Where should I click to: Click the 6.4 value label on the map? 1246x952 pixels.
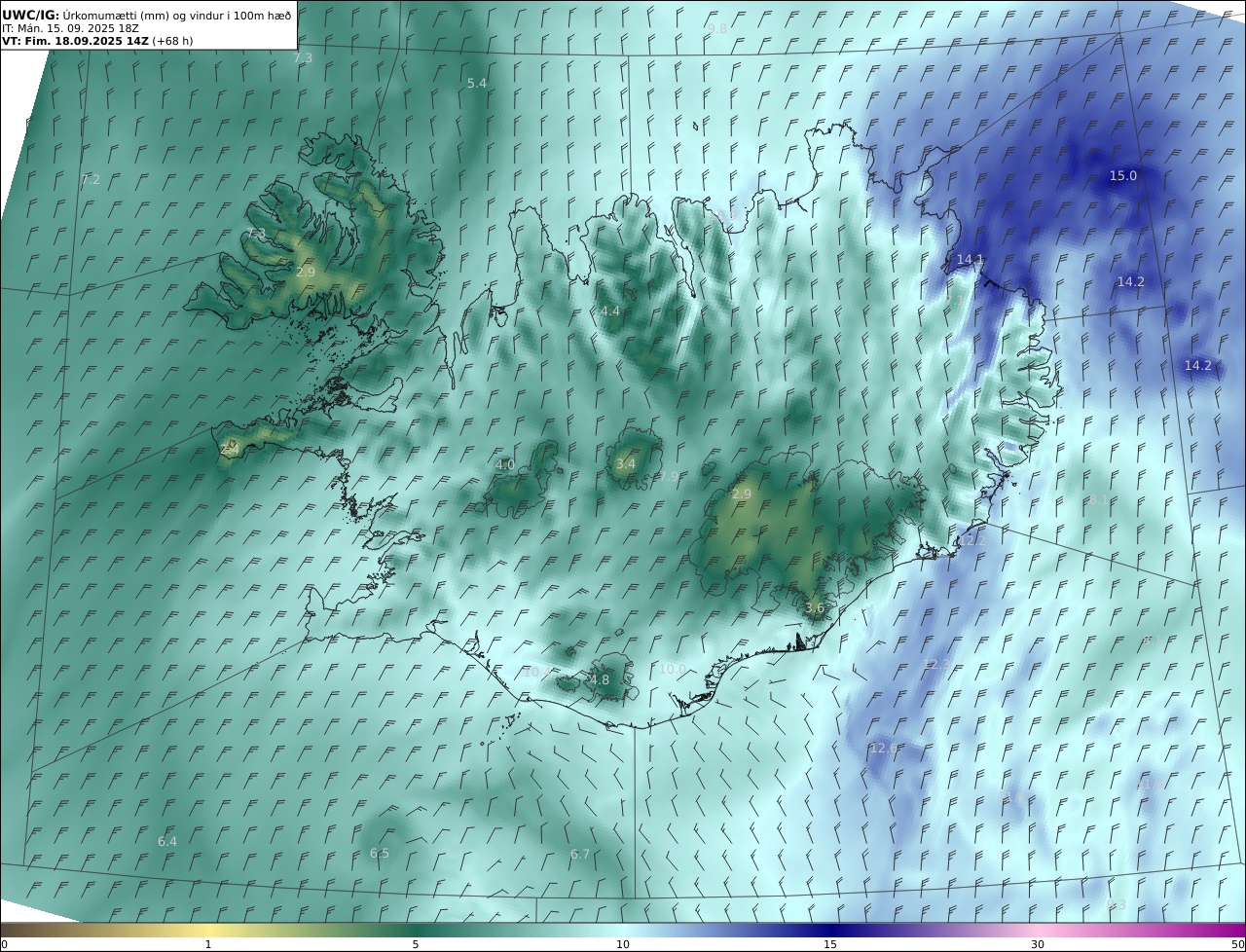point(167,842)
